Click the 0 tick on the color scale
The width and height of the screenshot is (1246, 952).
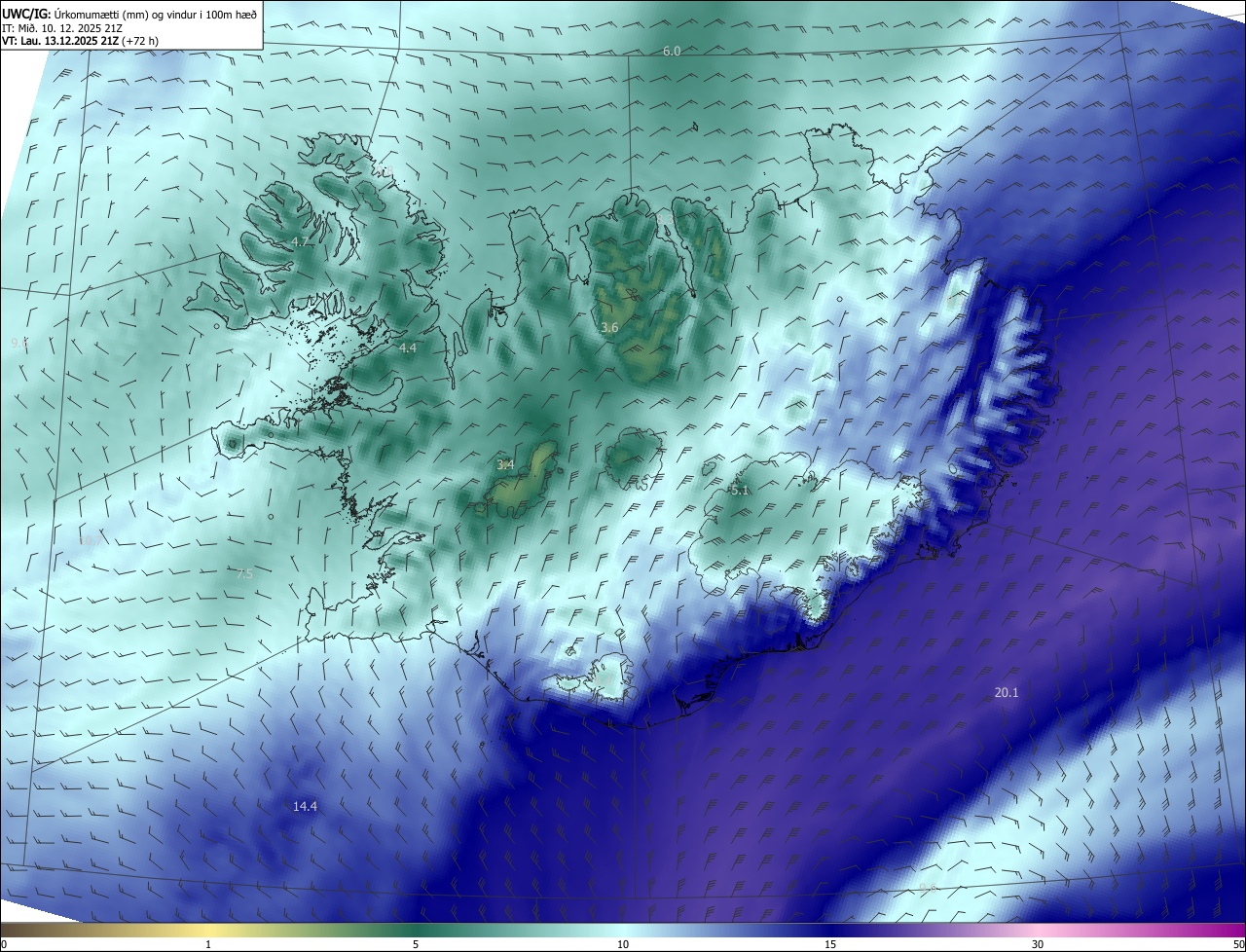coord(4,944)
